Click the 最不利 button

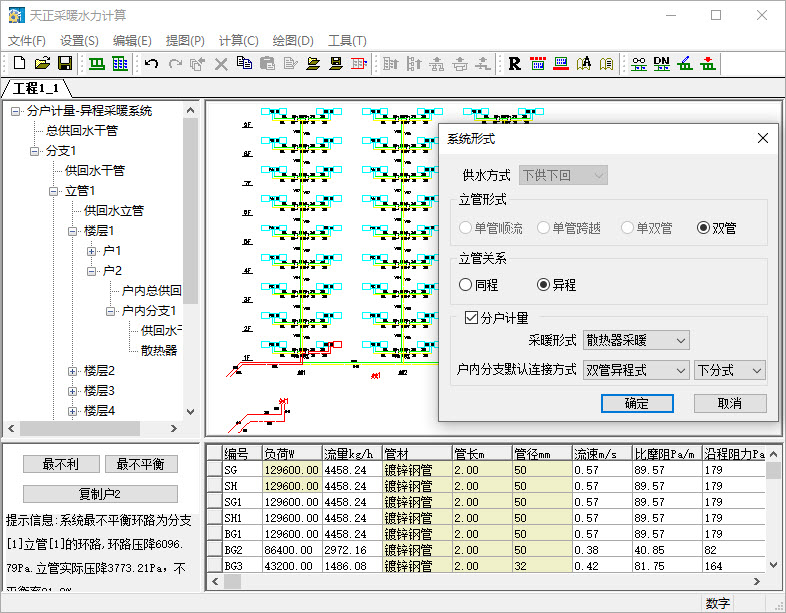pyautogui.click(x=61, y=464)
